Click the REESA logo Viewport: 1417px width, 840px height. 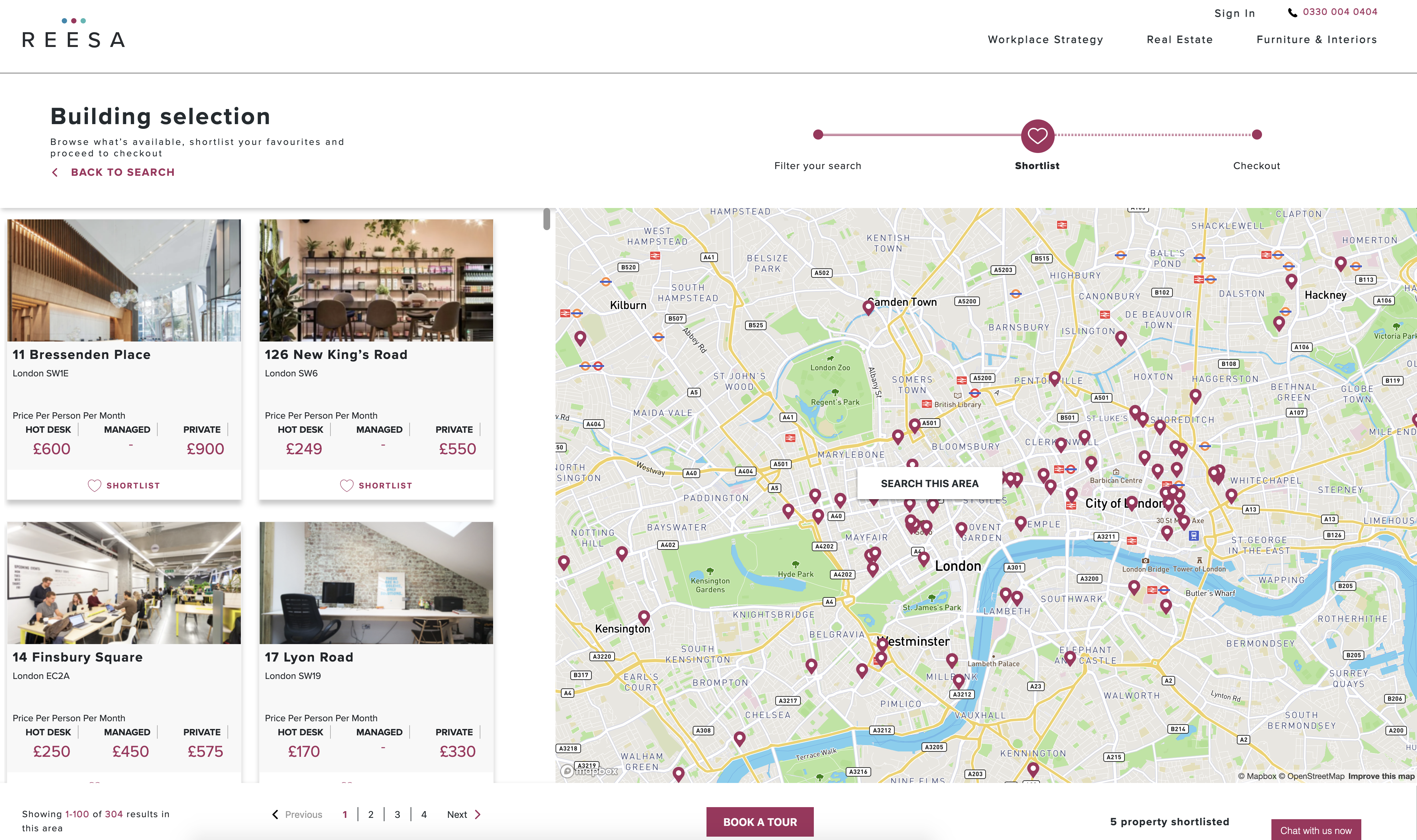pos(73,33)
